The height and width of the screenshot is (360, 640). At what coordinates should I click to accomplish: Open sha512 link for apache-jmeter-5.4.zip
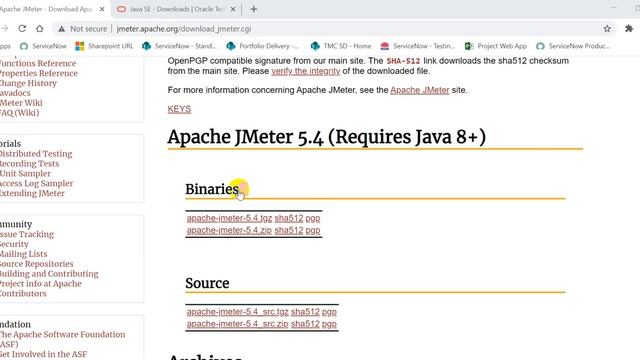pyautogui.click(x=289, y=230)
